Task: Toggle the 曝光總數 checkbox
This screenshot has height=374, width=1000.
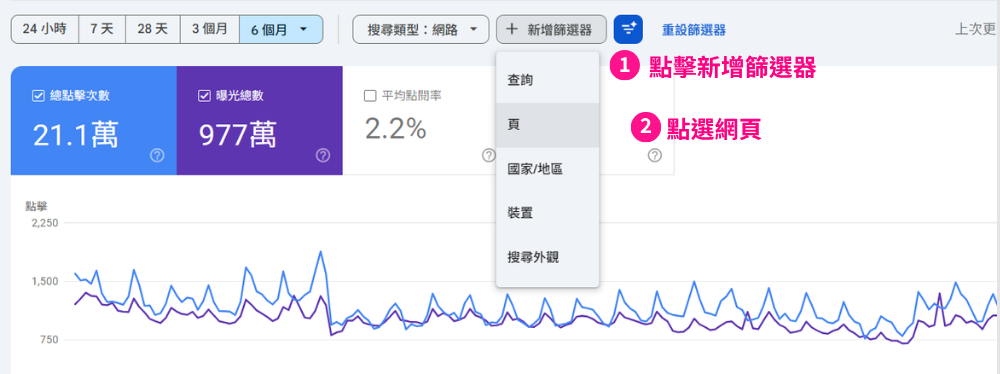Action: point(205,96)
